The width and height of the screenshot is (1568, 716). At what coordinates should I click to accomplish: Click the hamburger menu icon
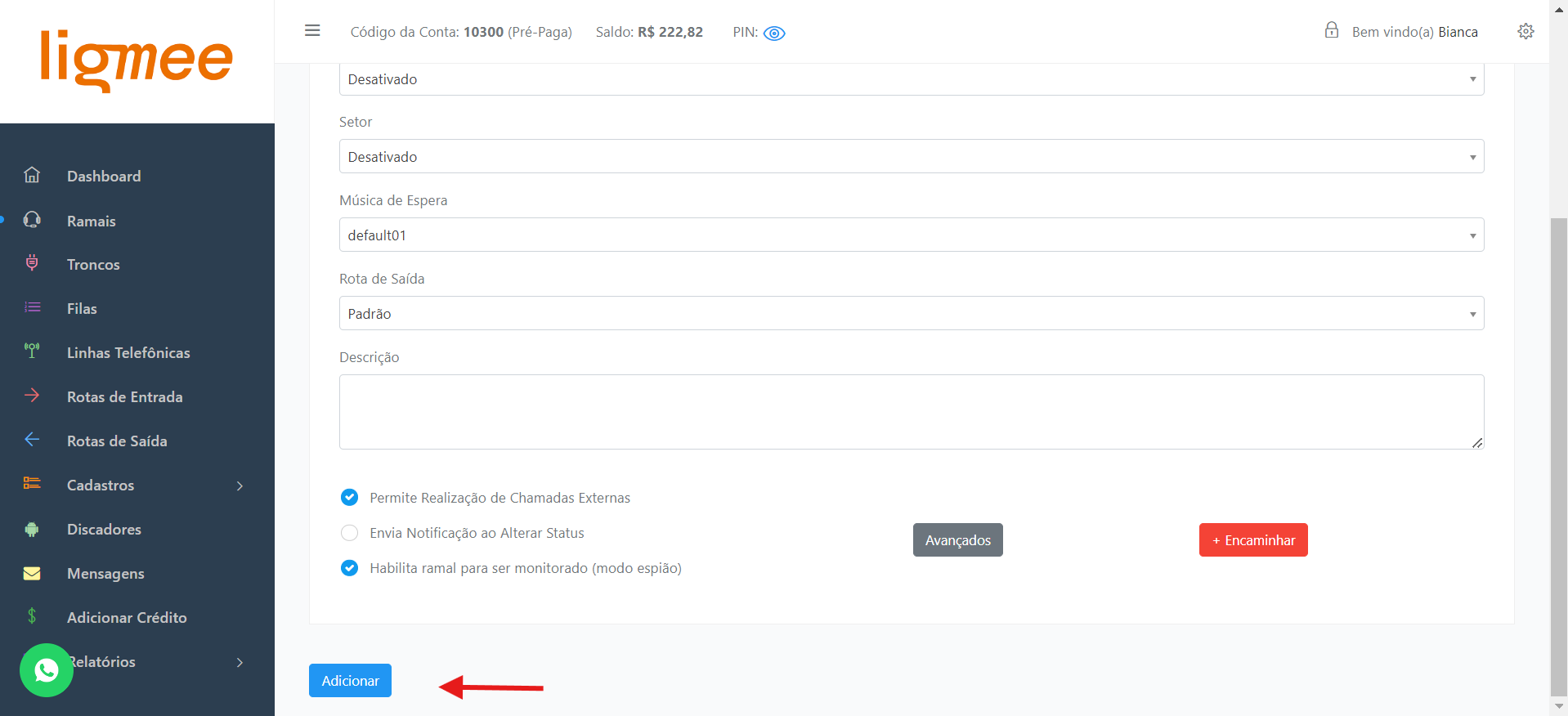coord(312,31)
